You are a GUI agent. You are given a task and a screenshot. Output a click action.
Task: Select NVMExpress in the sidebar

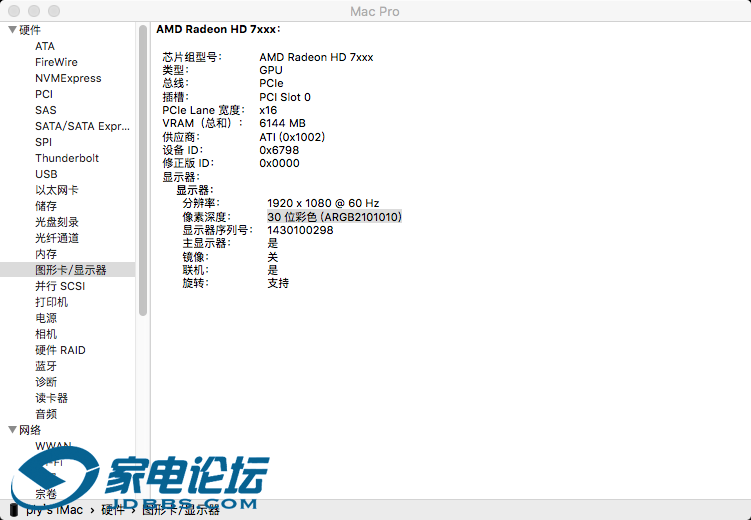[68, 78]
